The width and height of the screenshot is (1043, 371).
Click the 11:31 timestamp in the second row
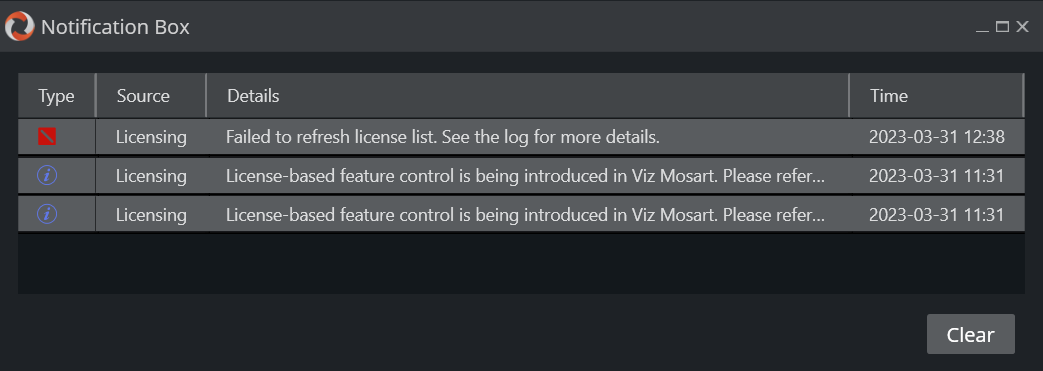[937, 176]
